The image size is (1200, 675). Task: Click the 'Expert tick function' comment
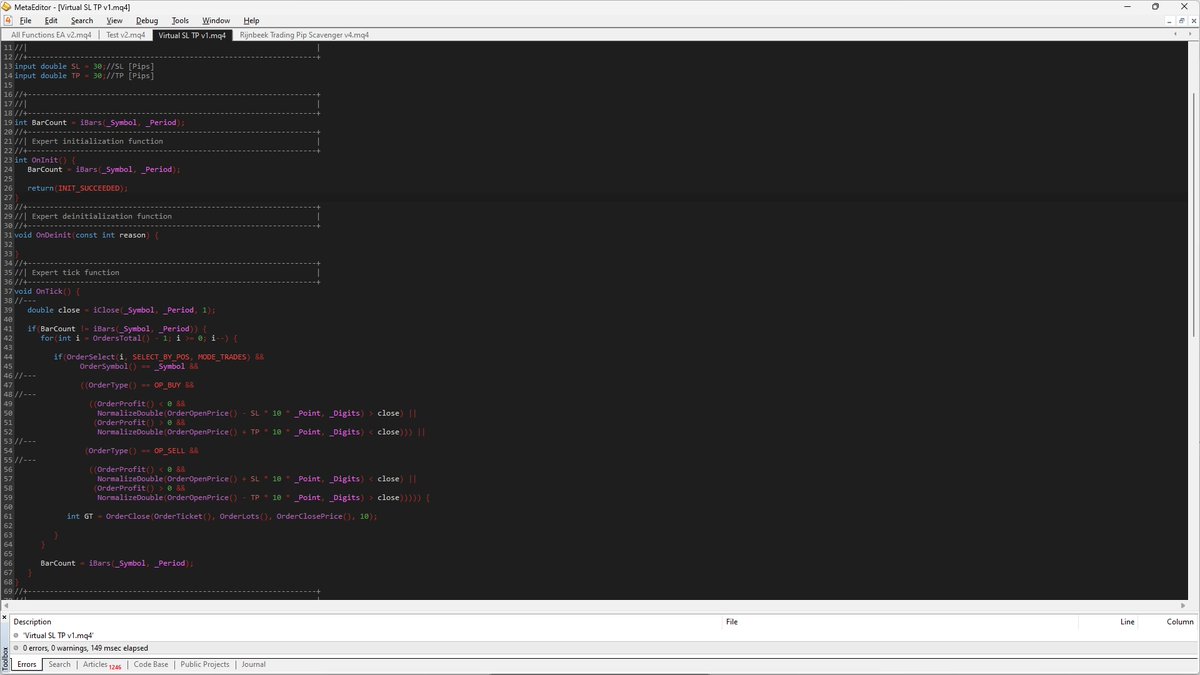tap(76, 272)
